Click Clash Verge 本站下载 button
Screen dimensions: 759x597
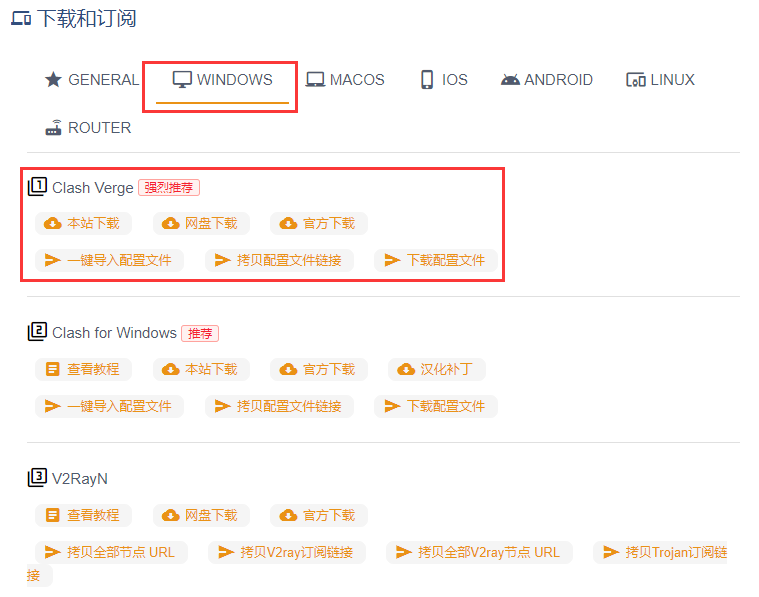[x=83, y=223]
